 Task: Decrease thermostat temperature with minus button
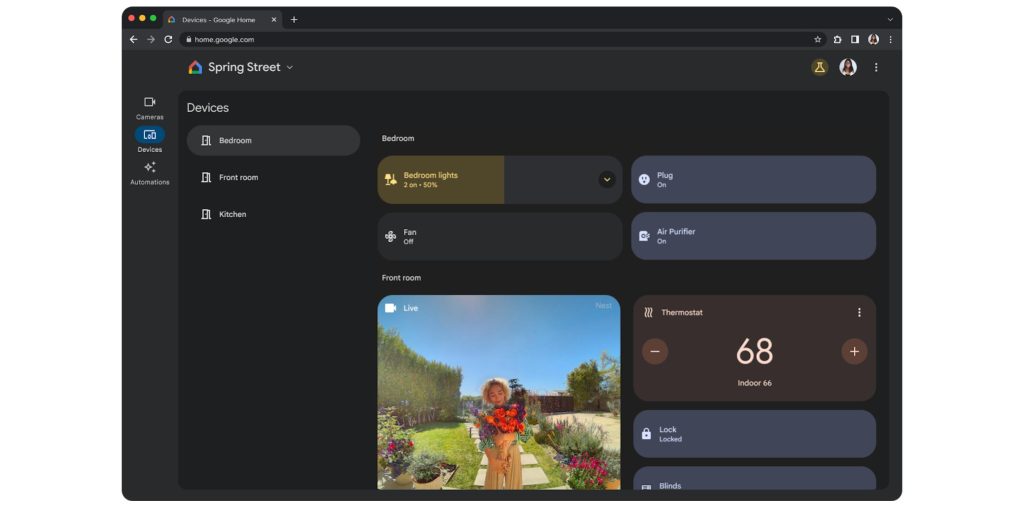tap(655, 351)
